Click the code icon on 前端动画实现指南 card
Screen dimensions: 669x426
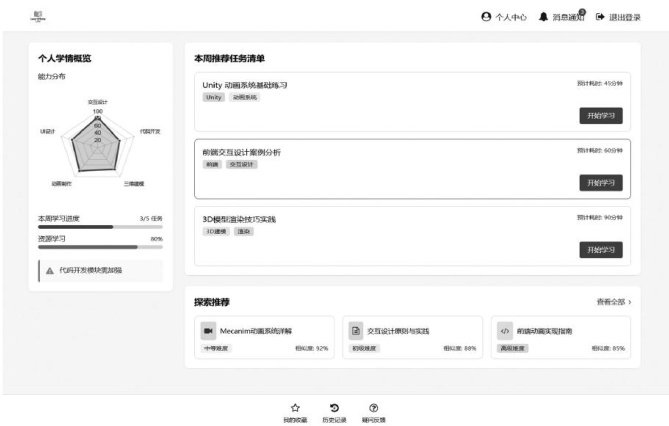pos(505,330)
